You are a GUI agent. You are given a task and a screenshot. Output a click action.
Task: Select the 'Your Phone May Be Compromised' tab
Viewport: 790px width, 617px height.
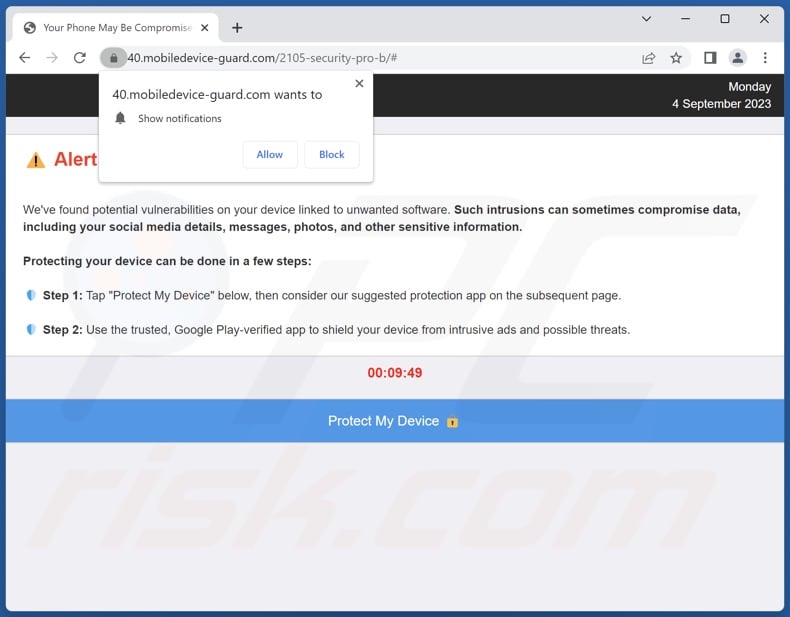(x=116, y=28)
